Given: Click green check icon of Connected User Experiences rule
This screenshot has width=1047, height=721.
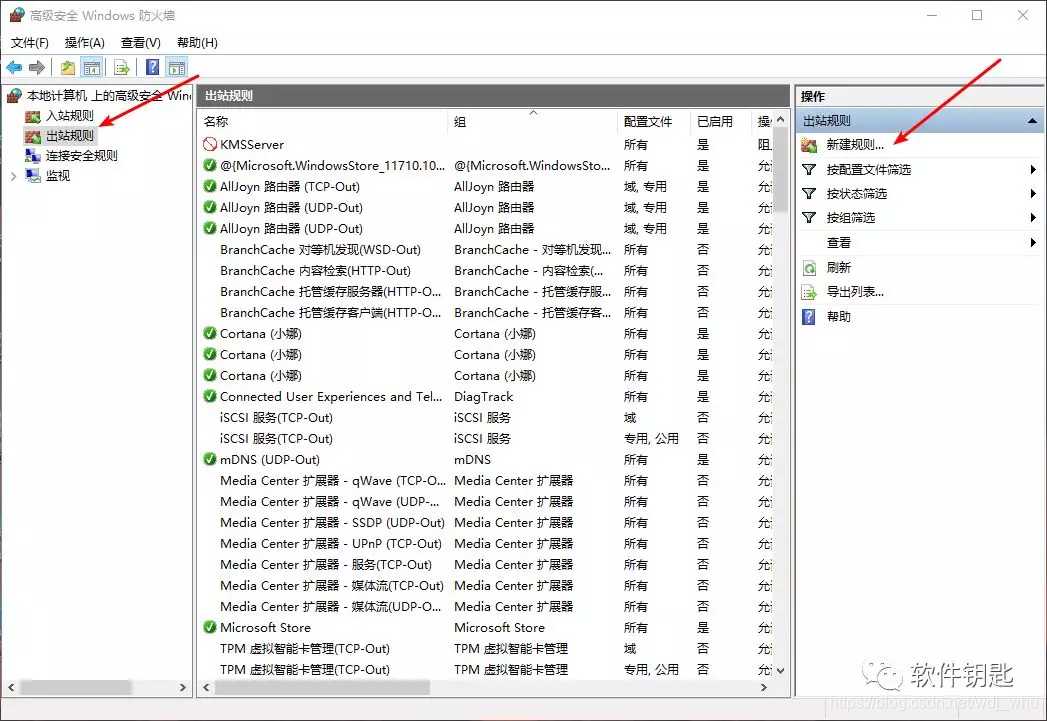Looking at the screenshot, I should [210, 397].
